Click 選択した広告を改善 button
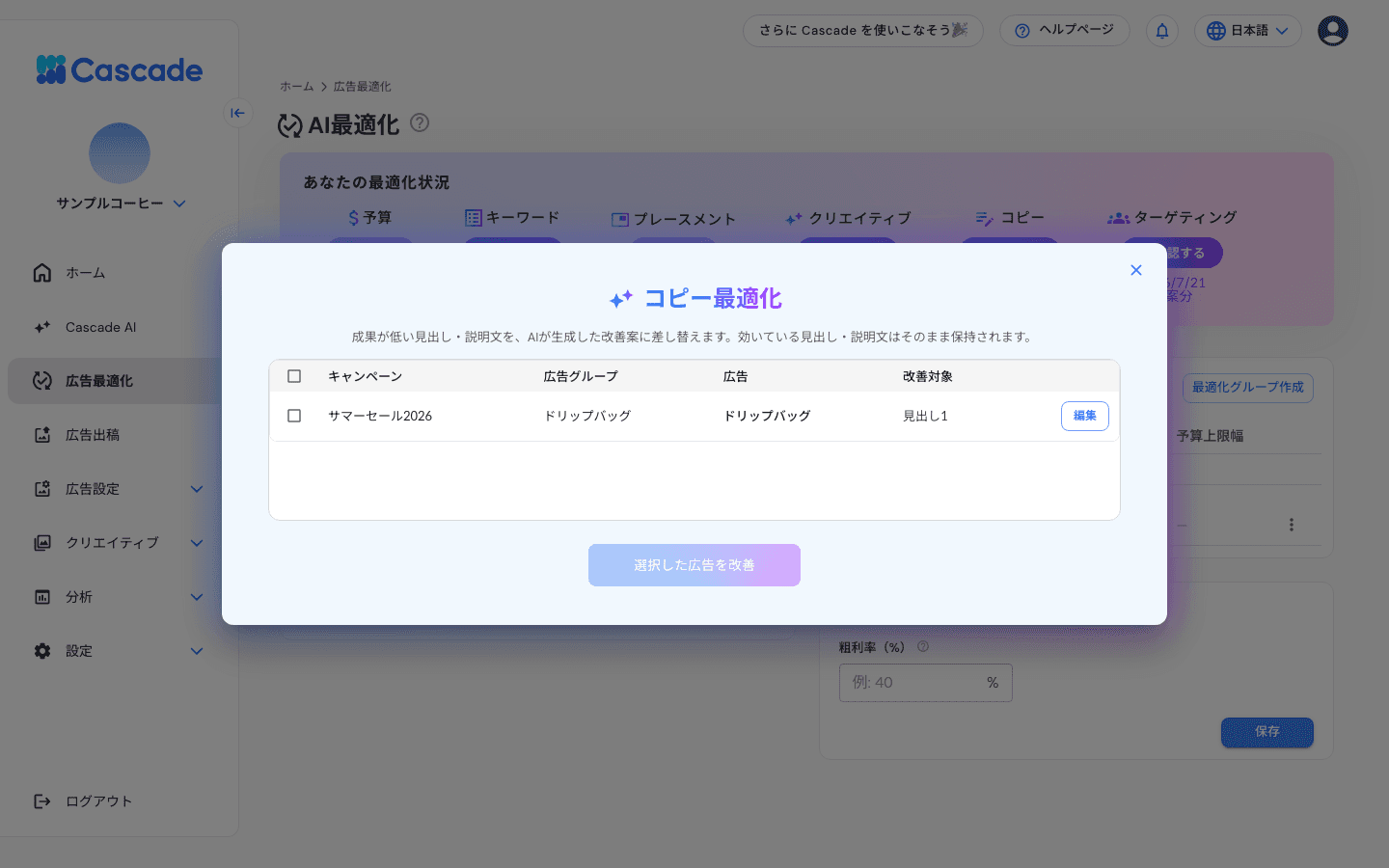 [x=694, y=565]
